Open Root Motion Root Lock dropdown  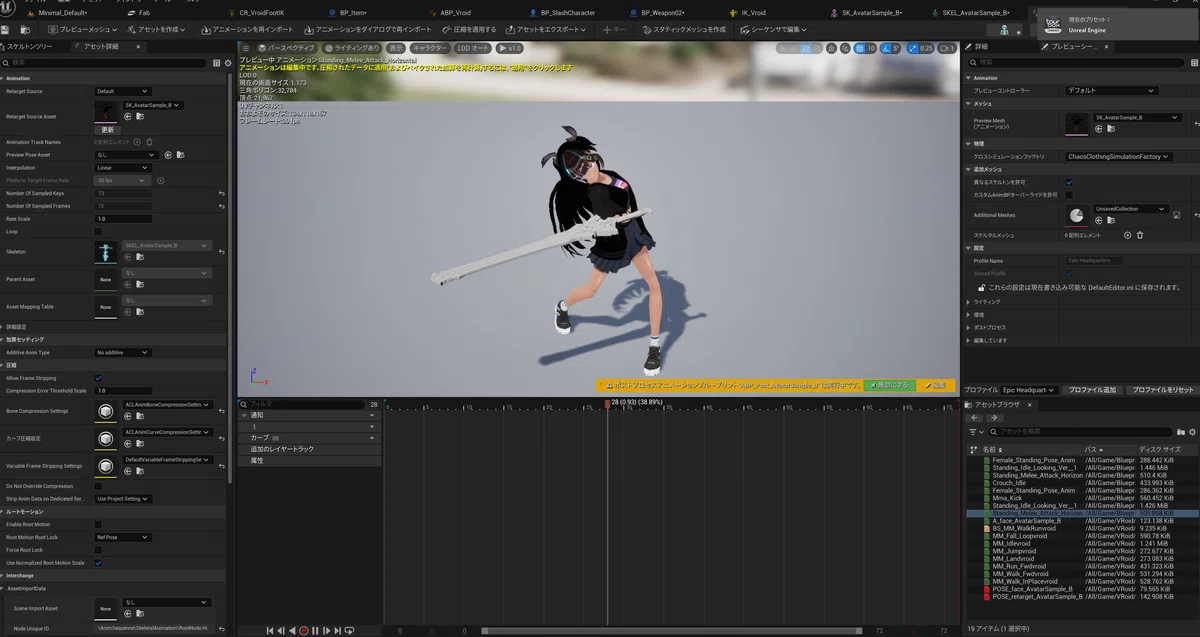(x=123, y=537)
